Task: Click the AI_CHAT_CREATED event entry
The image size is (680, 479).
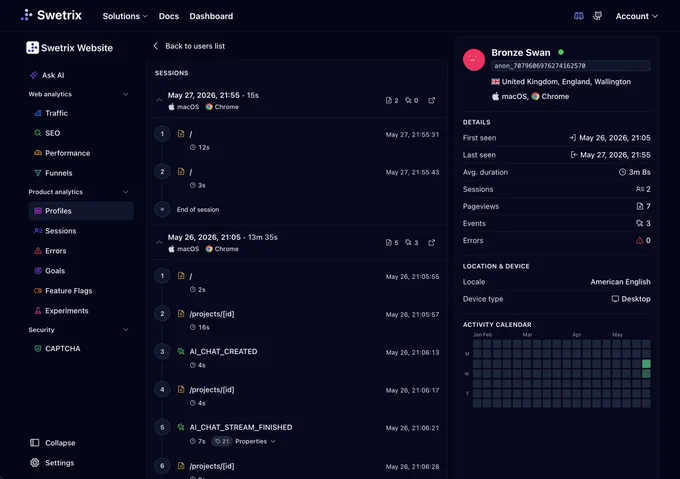Action: pos(223,352)
